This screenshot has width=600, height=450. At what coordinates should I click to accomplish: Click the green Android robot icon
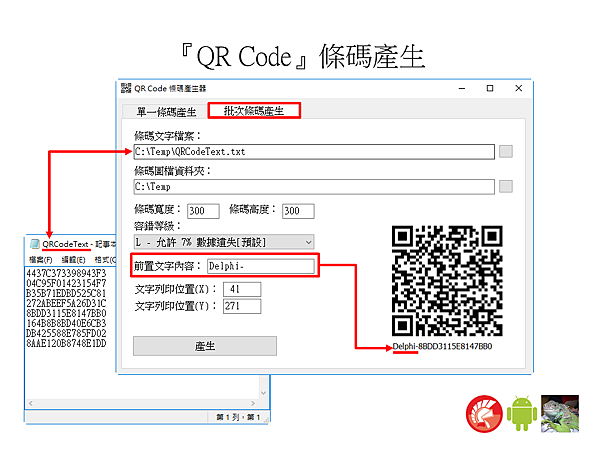[522, 413]
